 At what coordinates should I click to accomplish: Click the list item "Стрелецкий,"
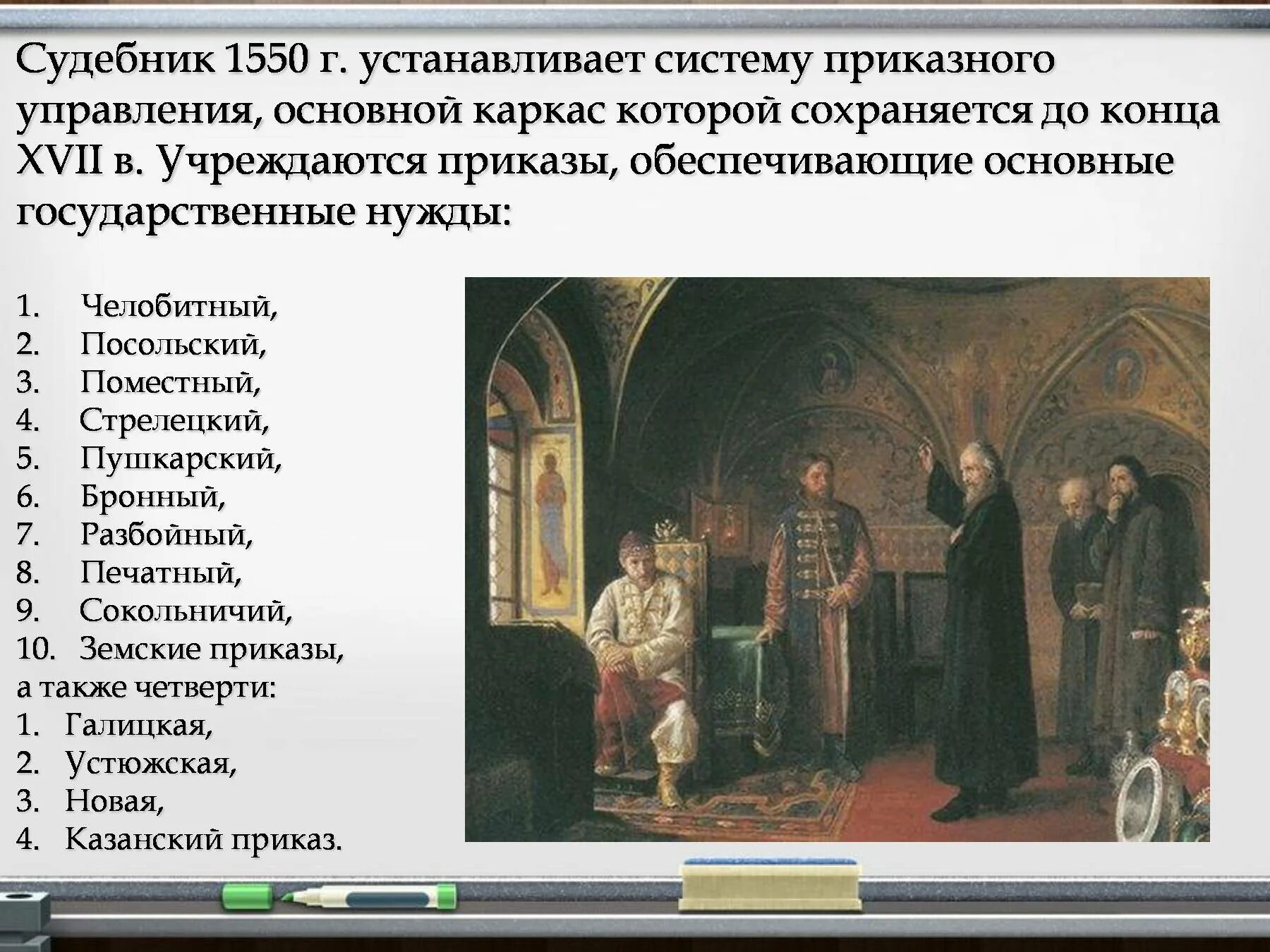174,420
